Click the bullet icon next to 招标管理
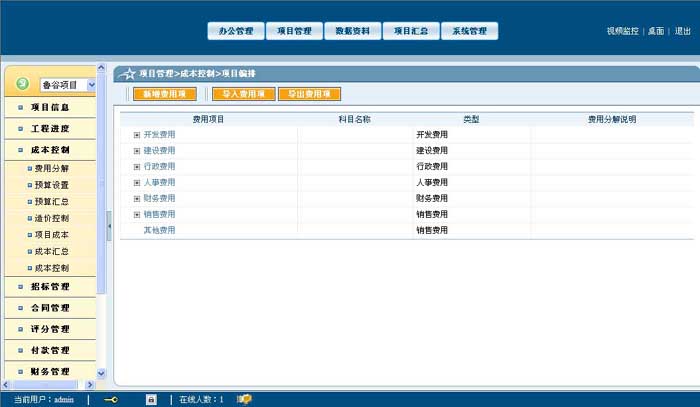Viewport: 700px width, 407px height. tap(20, 287)
